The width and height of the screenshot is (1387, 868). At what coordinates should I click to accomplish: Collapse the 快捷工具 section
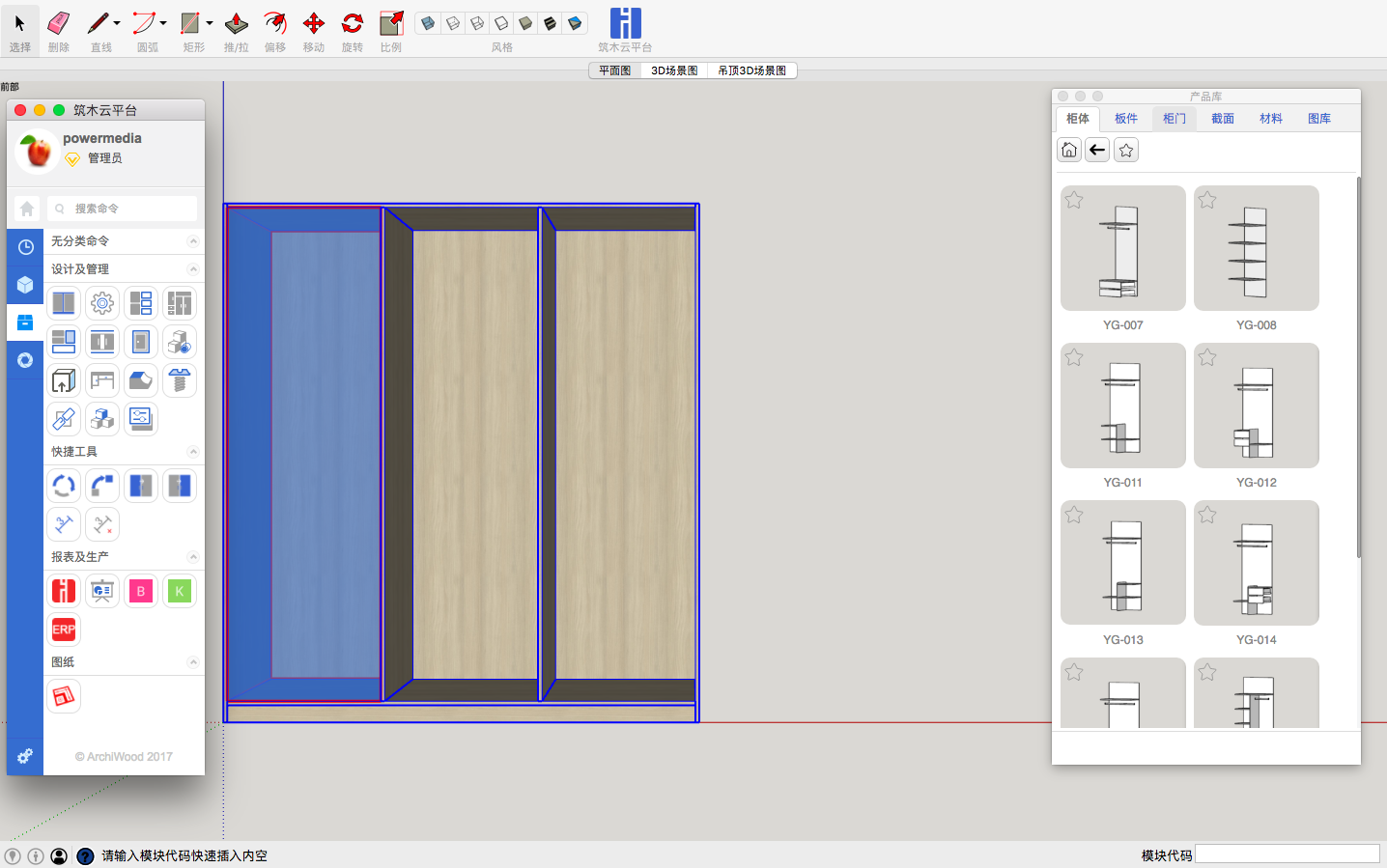[x=193, y=452]
